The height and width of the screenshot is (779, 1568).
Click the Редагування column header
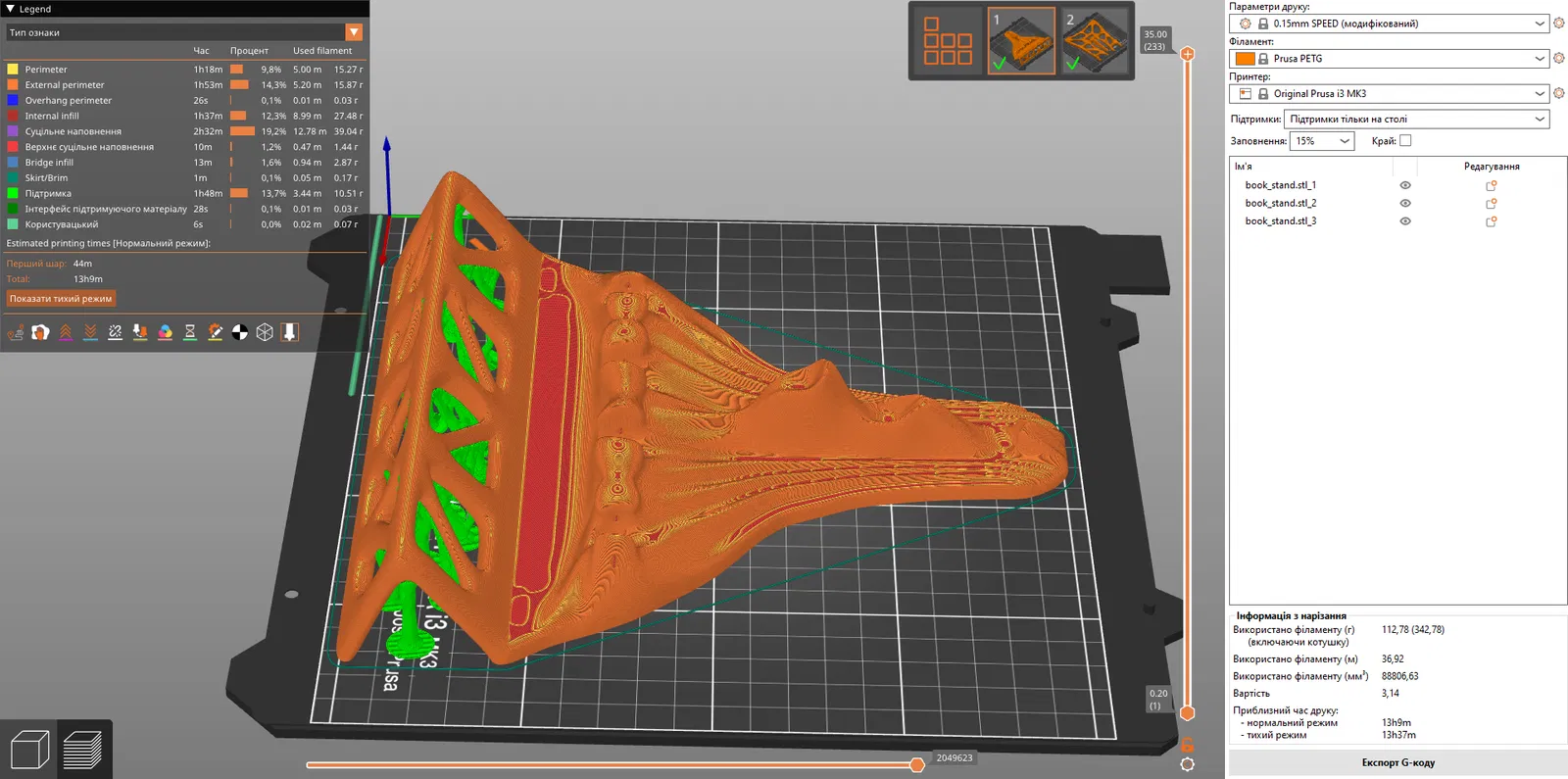(1492, 167)
